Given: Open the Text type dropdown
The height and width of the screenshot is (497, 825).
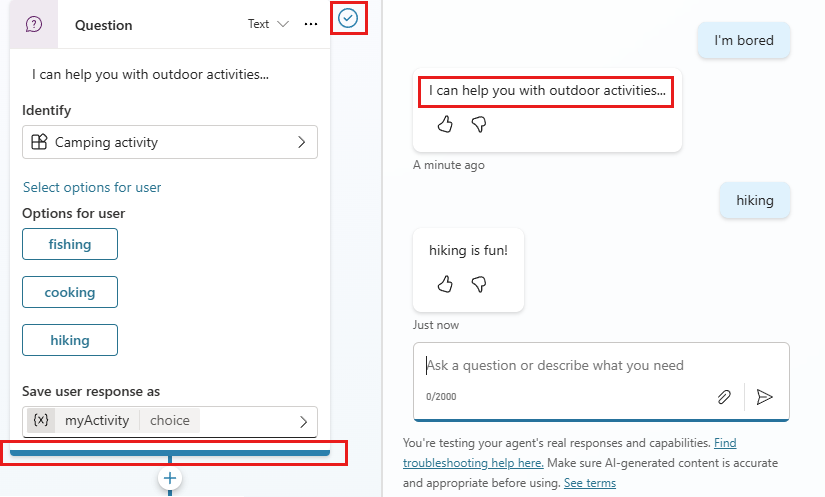Looking at the screenshot, I should click(268, 24).
